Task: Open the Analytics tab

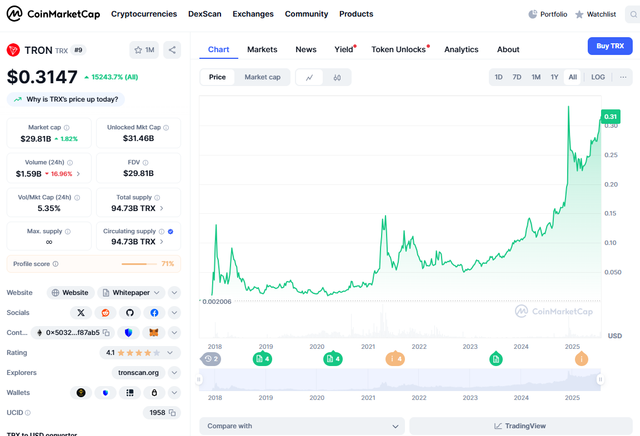Action: coord(461,49)
